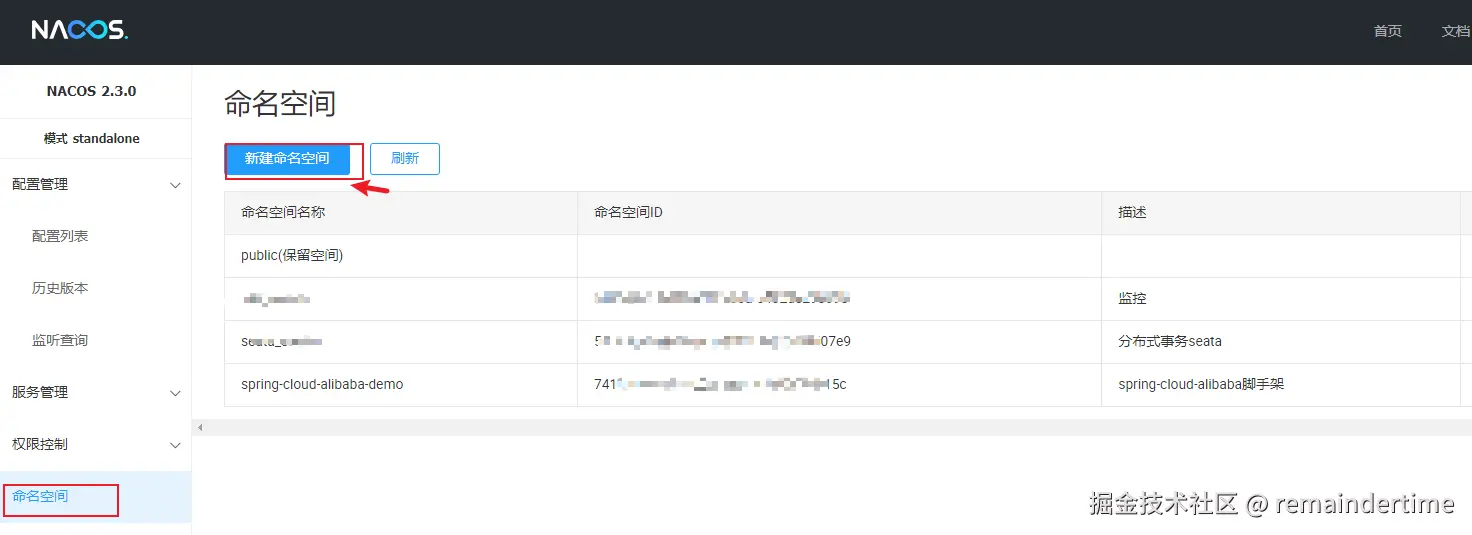1472x535 pixels.
Task: Open the 文档 link in header
Action: [x=1456, y=31]
